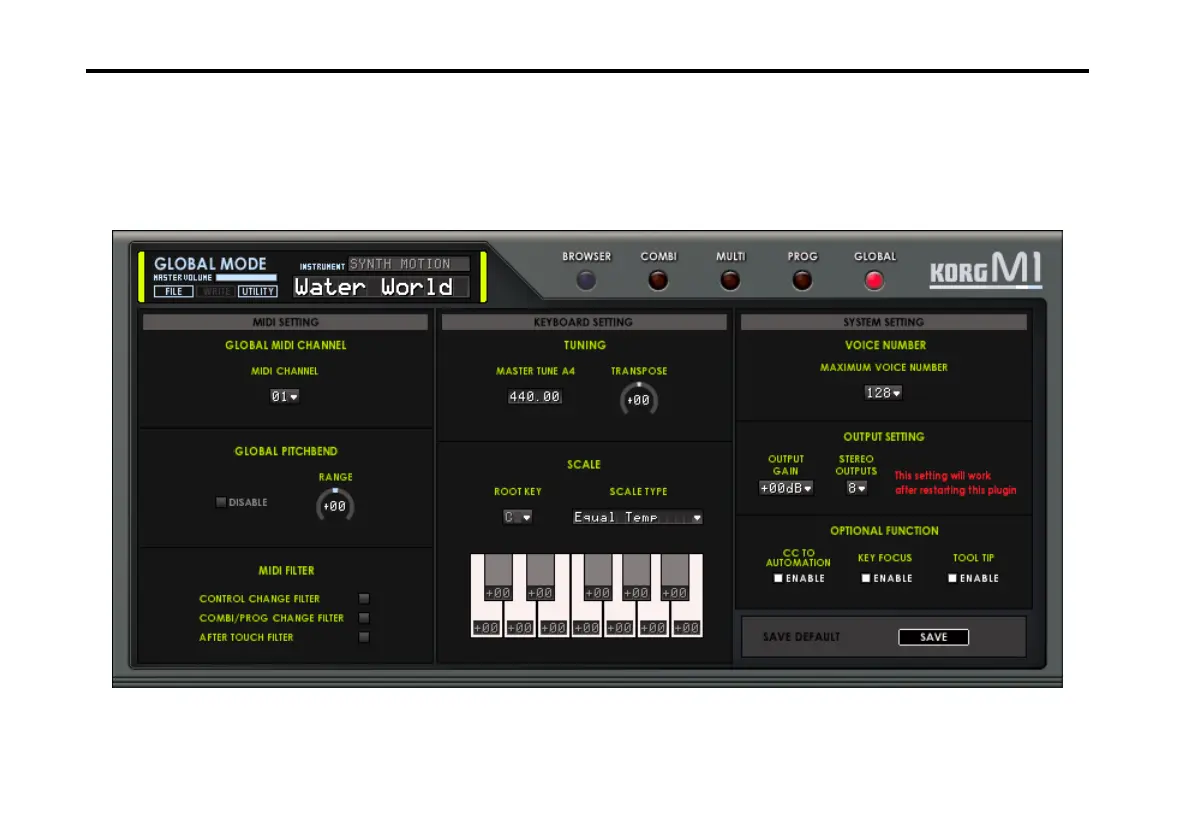The image size is (1192, 840).
Task: Open the BROWSER mode LED button
Action: (x=585, y=281)
